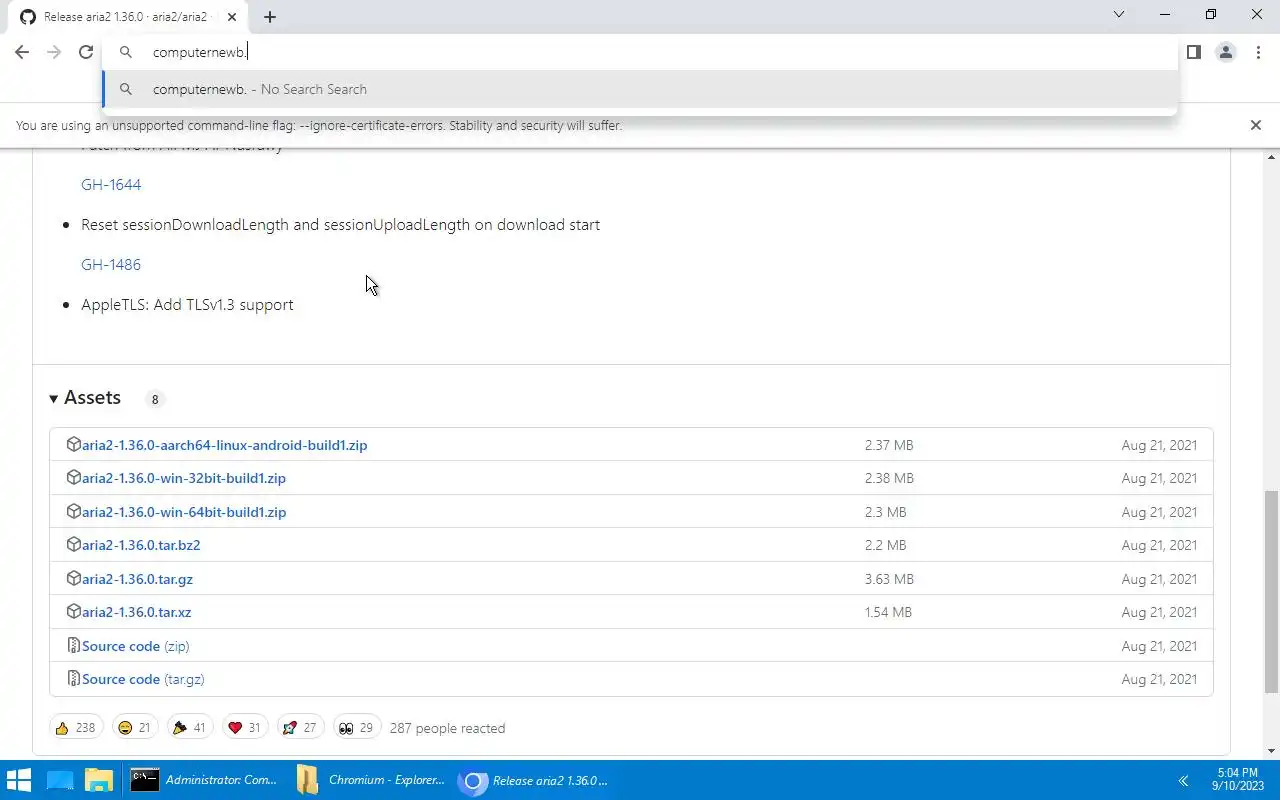Open the GH-1486 link
1280x800 pixels.
click(111, 265)
